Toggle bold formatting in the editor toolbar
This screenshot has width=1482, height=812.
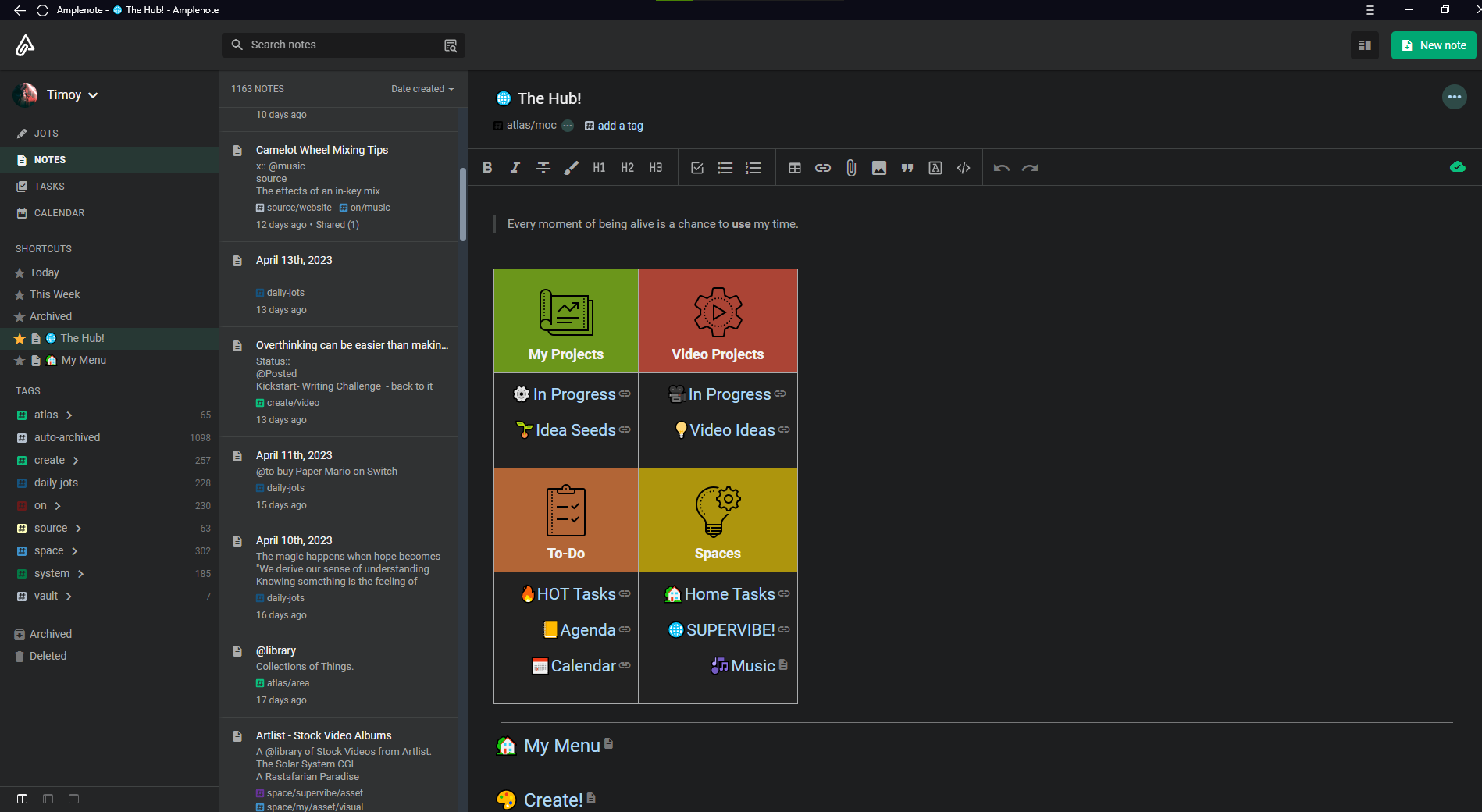tap(486, 167)
